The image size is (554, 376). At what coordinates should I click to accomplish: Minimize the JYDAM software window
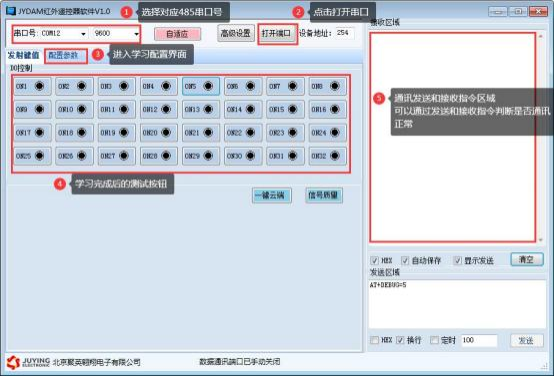point(498,11)
